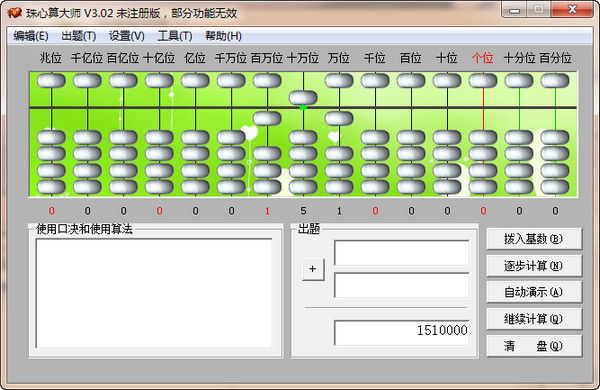Click the top bead on the 兆位 rod
Screen dimensions: 600x390
tap(51, 81)
